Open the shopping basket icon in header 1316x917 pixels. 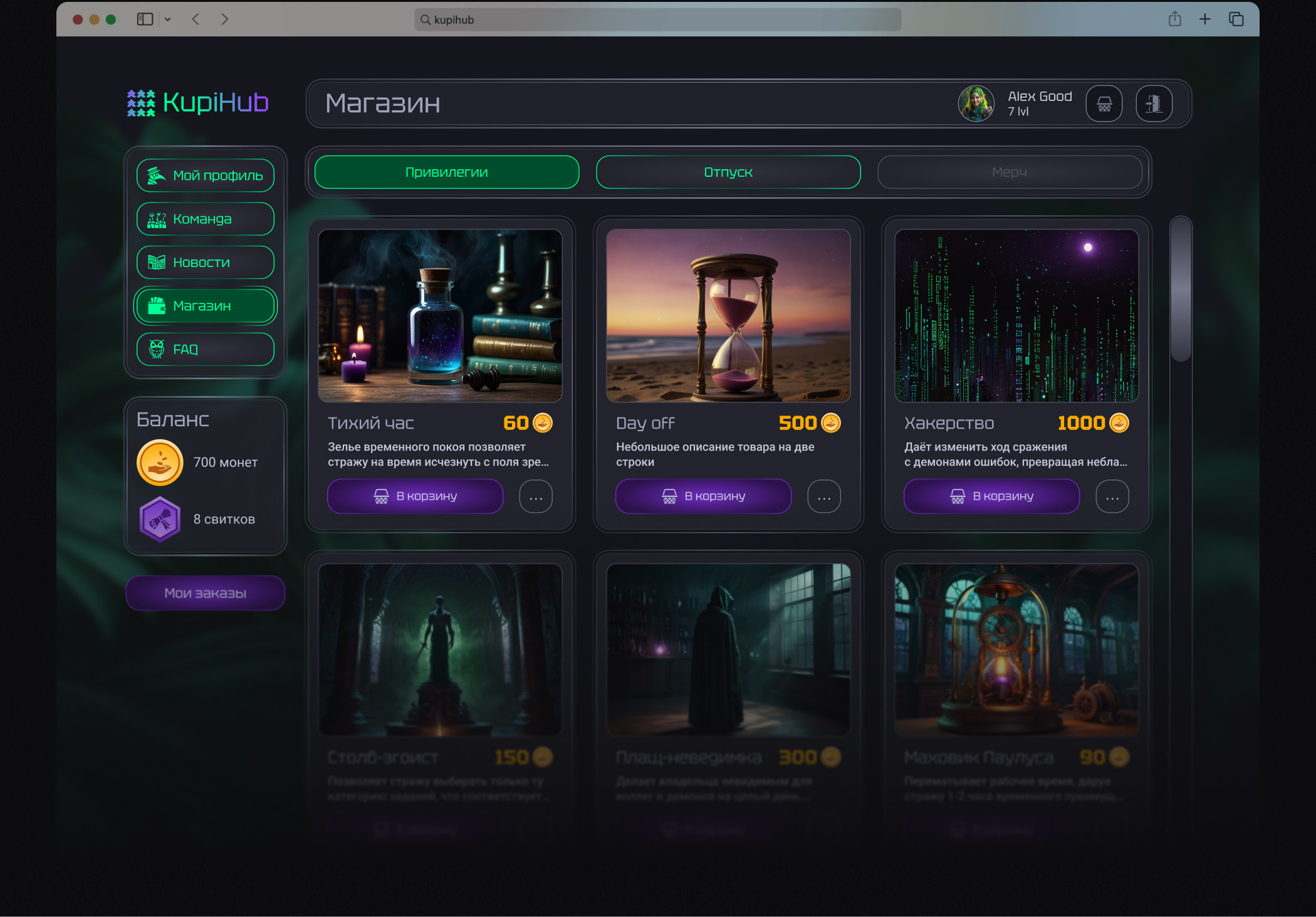1104,103
